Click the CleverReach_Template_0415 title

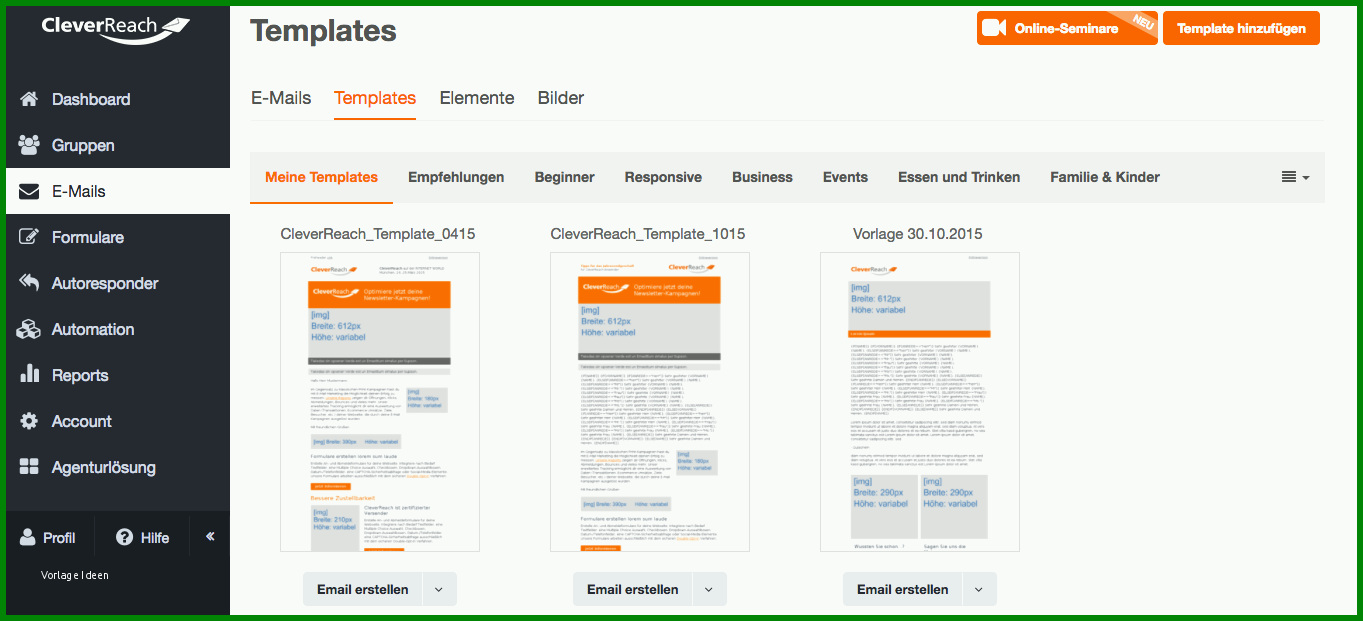pos(378,234)
